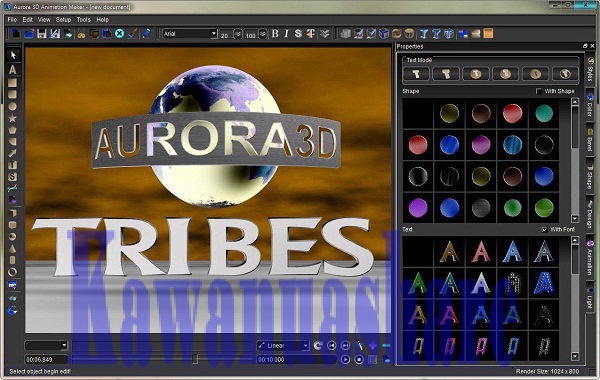This screenshot has width=600, height=380.
Task: Toggle Bold formatting
Action: pos(275,34)
